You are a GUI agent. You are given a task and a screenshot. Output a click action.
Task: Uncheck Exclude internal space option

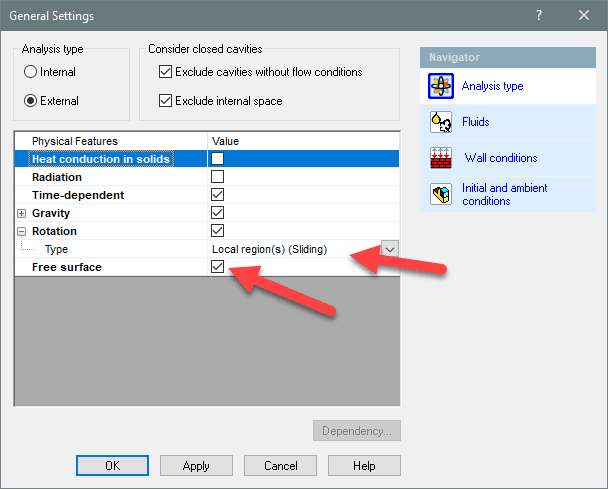(165, 101)
